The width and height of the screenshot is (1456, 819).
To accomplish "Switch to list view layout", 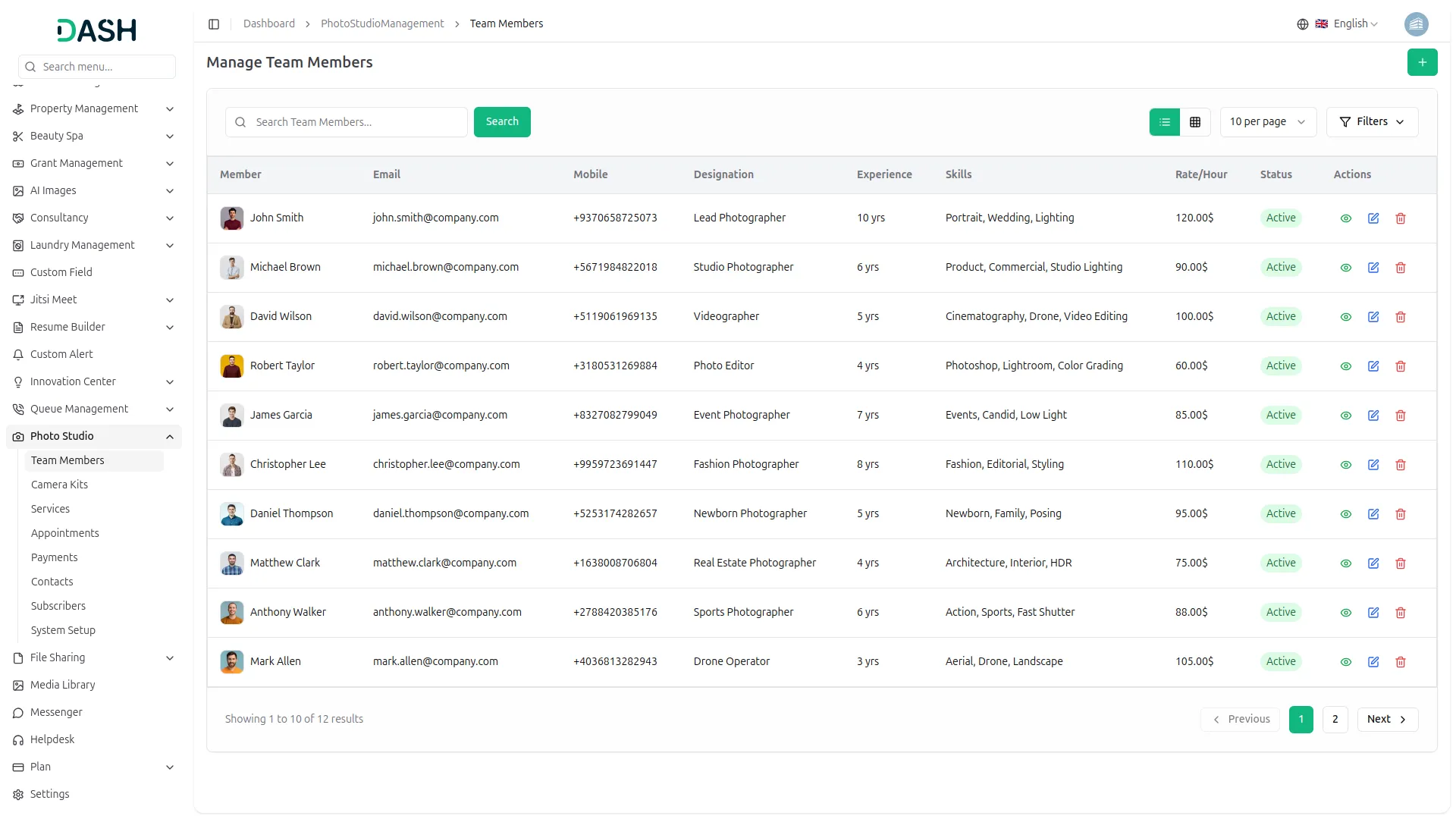I will pos(1165,122).
